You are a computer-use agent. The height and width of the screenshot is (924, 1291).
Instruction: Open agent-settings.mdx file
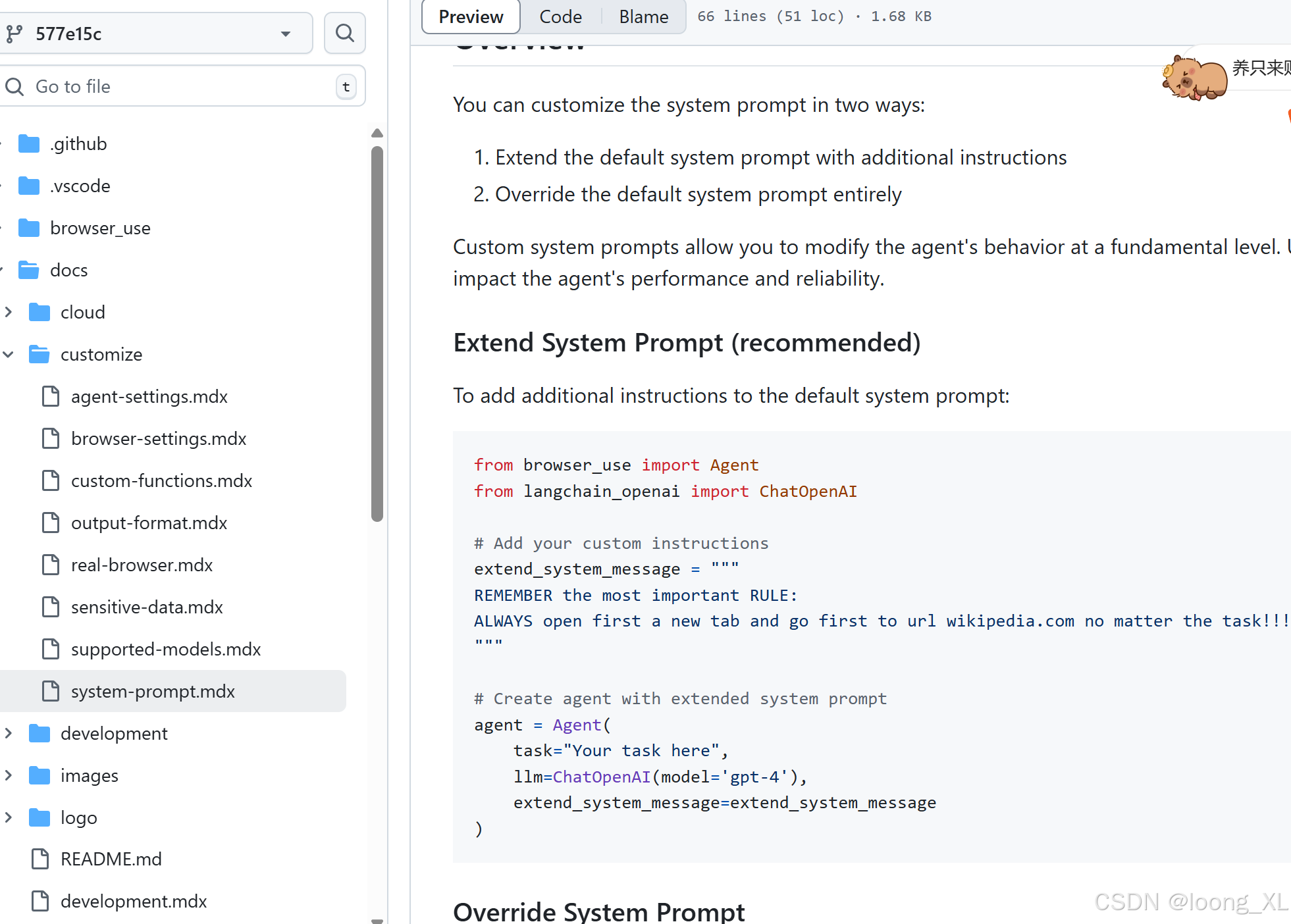[x=149, y=396]
